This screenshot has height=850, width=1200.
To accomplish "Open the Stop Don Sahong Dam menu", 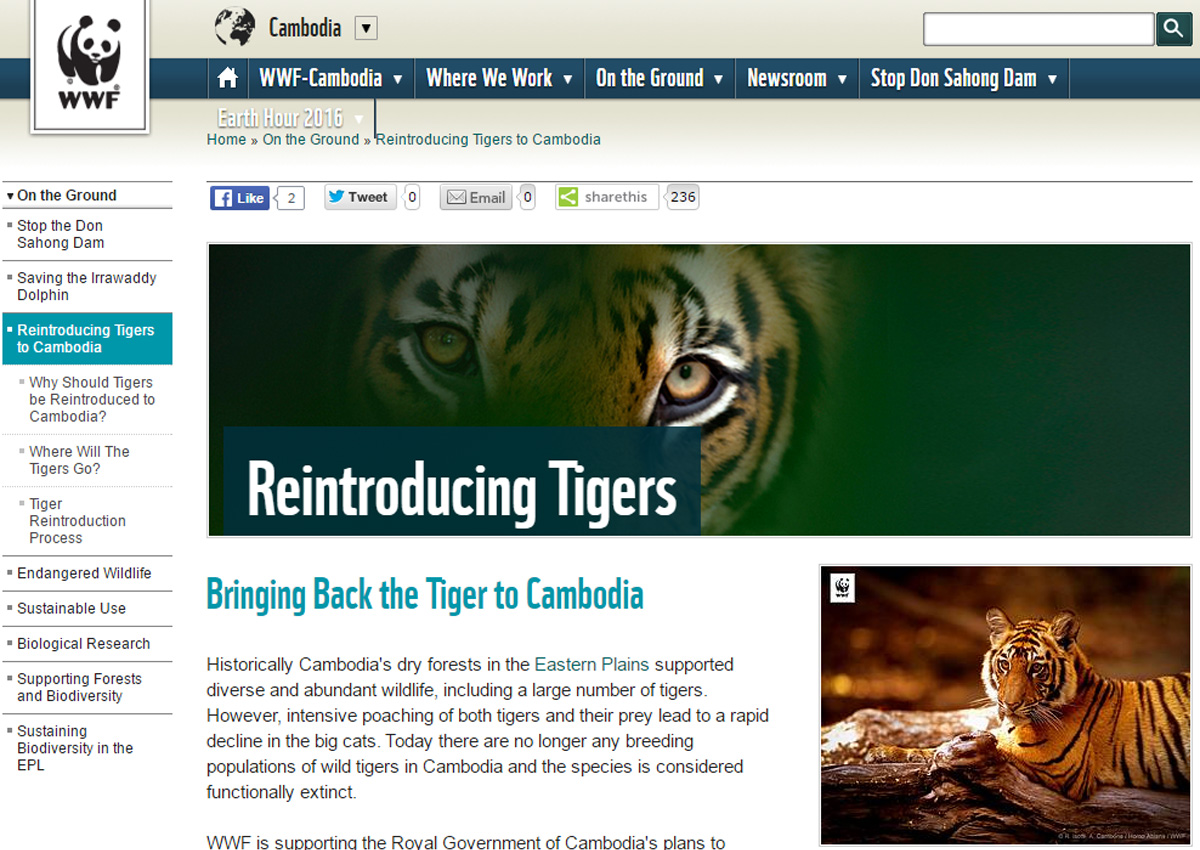I will tap(964, 78).
